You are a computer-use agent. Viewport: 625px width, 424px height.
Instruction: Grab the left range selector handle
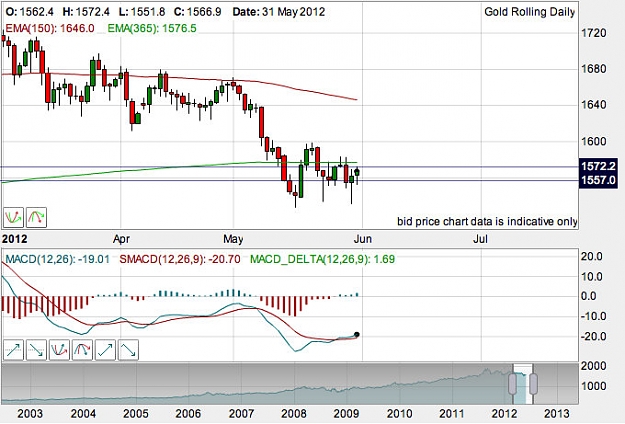513,384
